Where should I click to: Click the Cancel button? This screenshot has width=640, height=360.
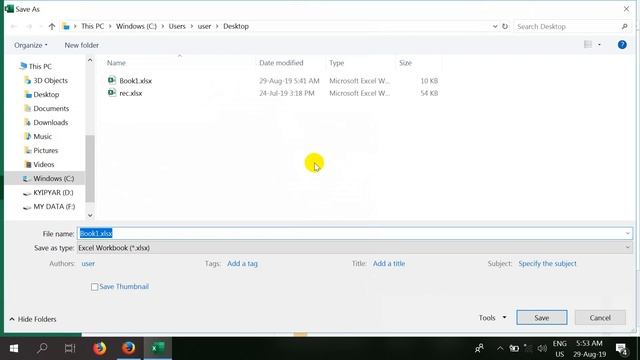(600, 318)
